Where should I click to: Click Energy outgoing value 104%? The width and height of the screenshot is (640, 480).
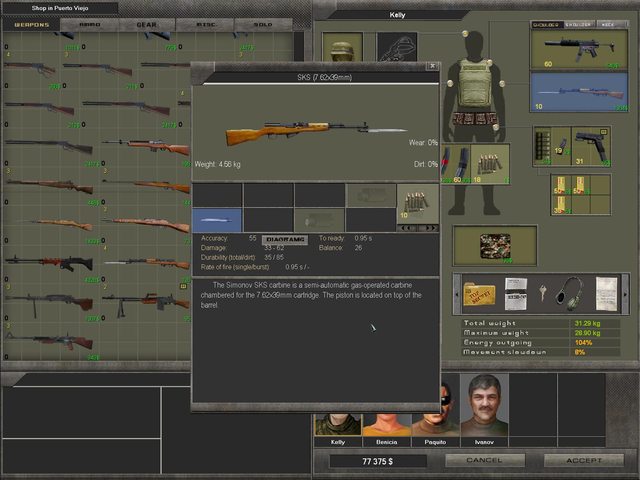click(583, 343)
